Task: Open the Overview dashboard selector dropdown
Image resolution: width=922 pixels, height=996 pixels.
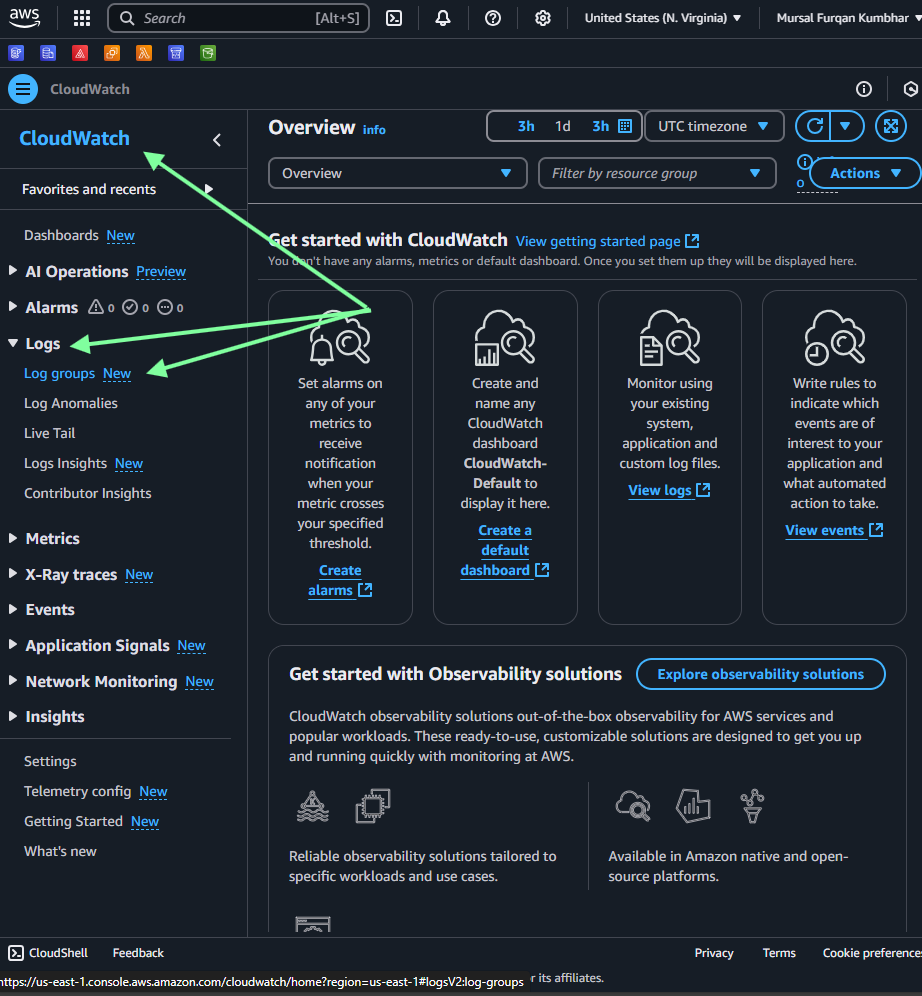Action: tap(398, 173)
